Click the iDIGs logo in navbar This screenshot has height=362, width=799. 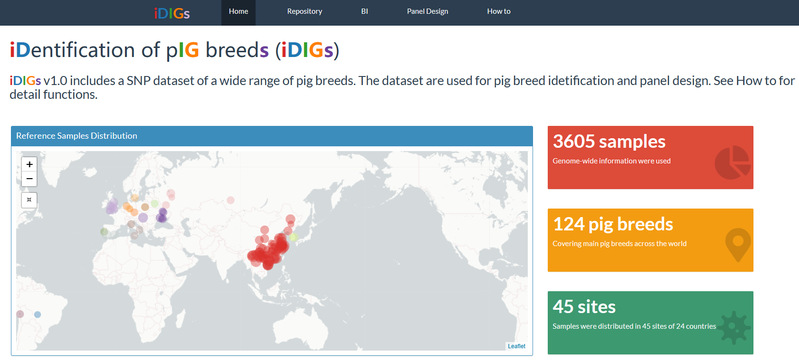pos(172,13)
